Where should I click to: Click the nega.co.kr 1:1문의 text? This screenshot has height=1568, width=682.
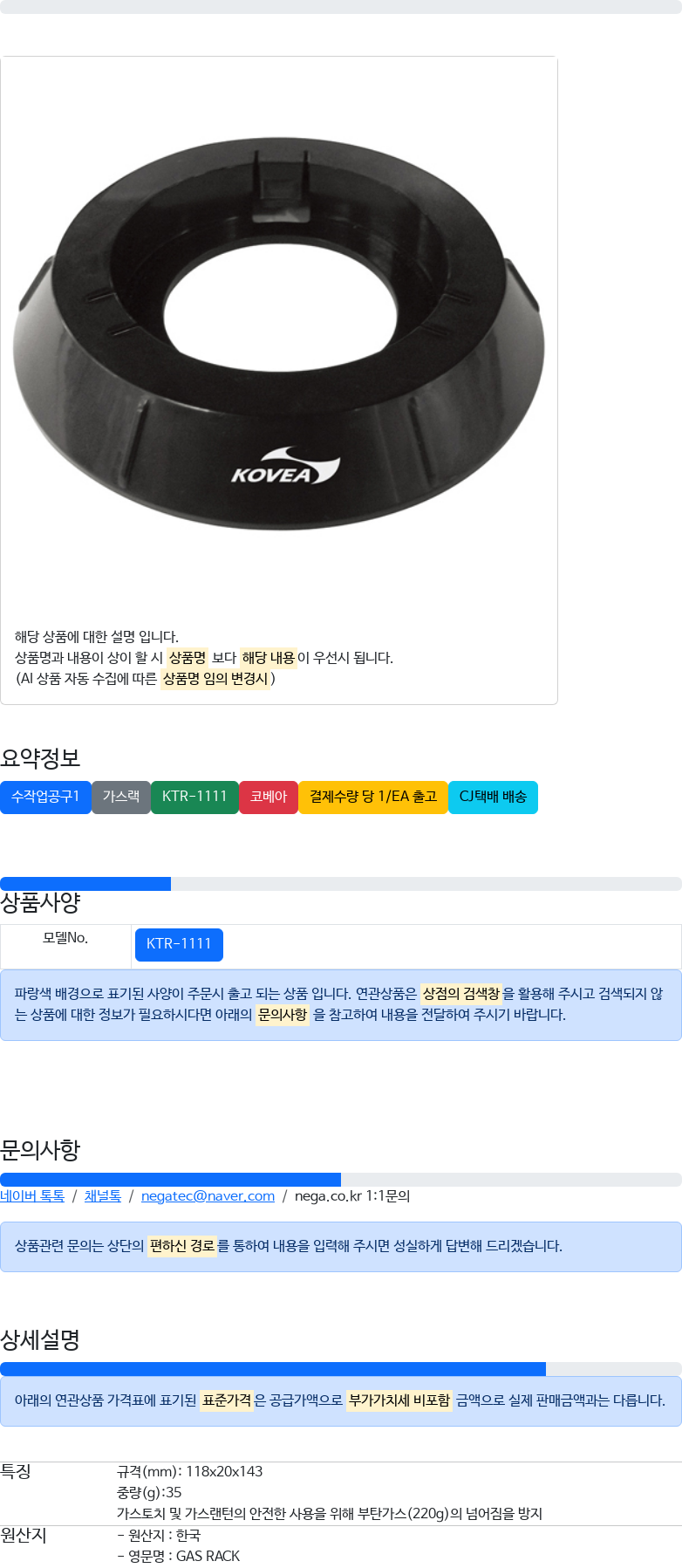click(352, 1196)
